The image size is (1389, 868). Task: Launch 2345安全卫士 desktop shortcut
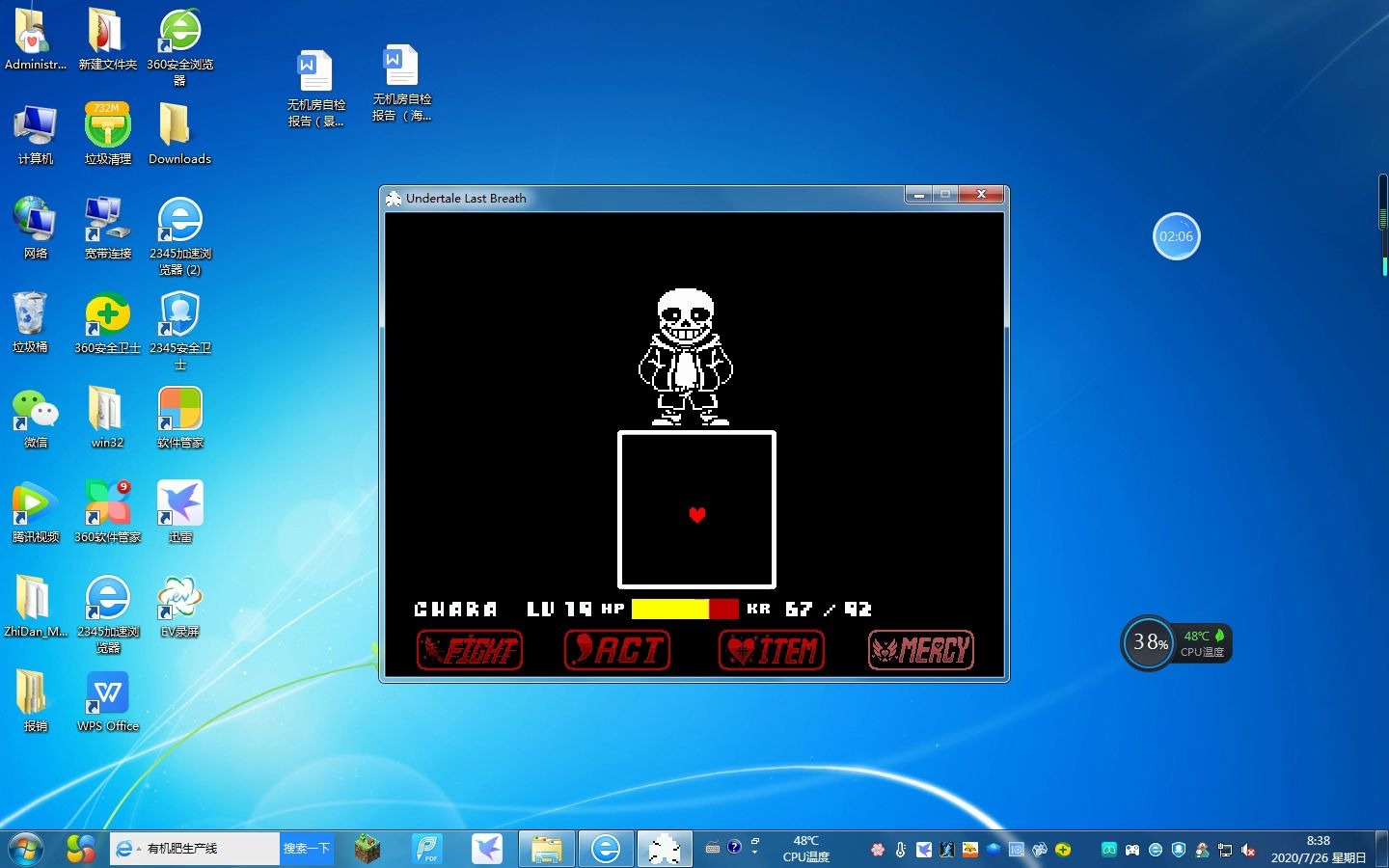click(179, 332)
